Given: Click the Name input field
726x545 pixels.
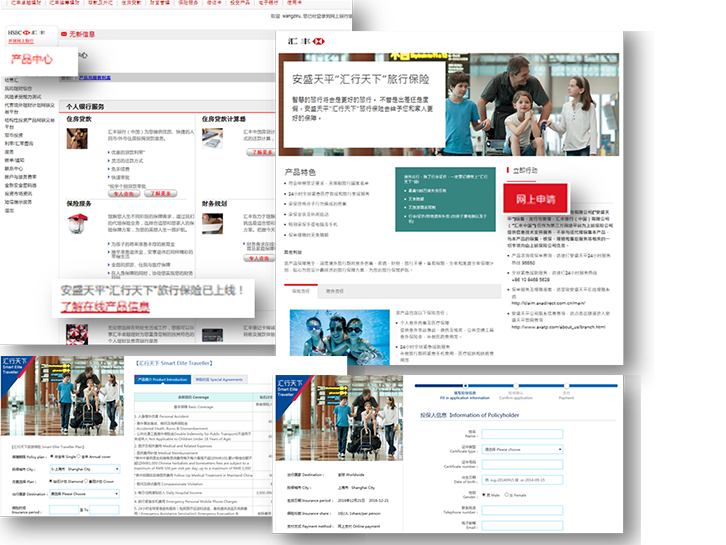Looking at the screenshot, I should (x=522, y=434).
